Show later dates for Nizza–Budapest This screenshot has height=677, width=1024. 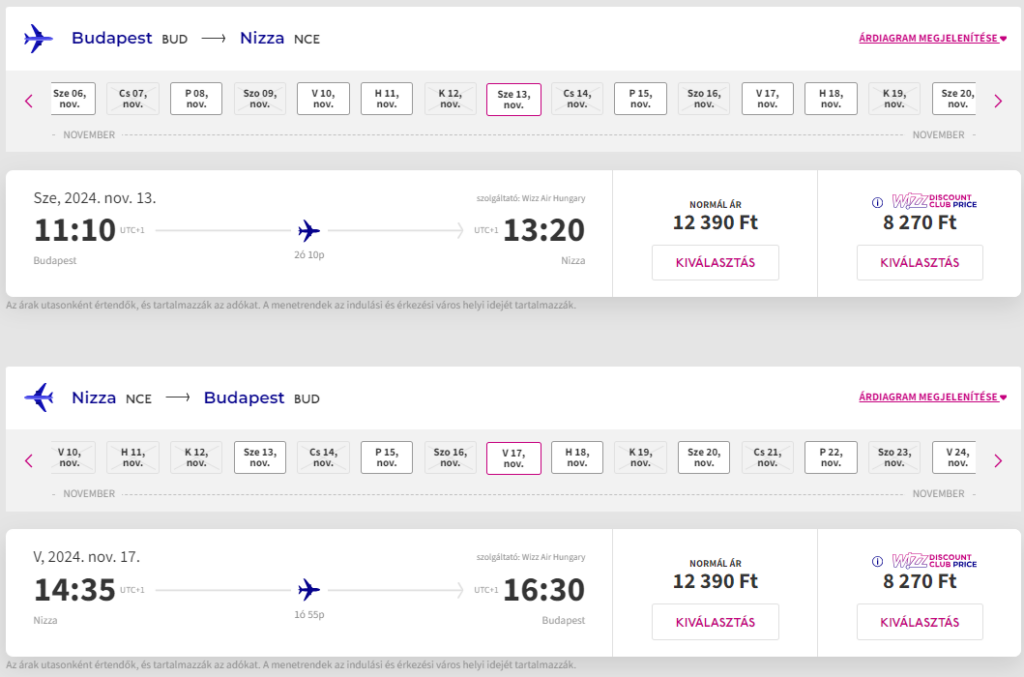[998, 460]
